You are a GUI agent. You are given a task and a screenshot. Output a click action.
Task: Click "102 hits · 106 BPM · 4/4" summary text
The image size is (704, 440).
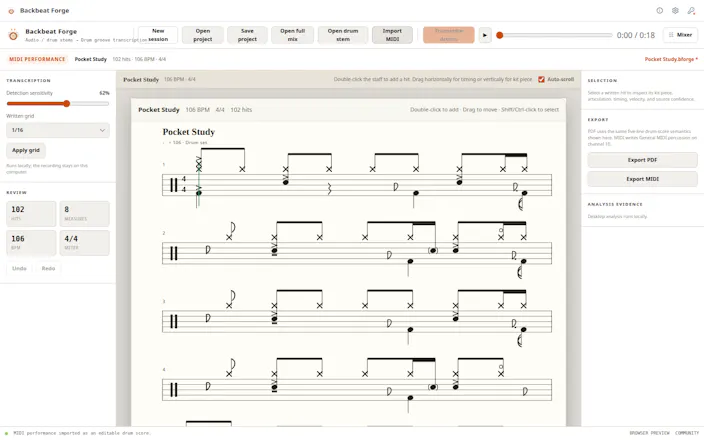pyautogui.click(x=139, y=59)
